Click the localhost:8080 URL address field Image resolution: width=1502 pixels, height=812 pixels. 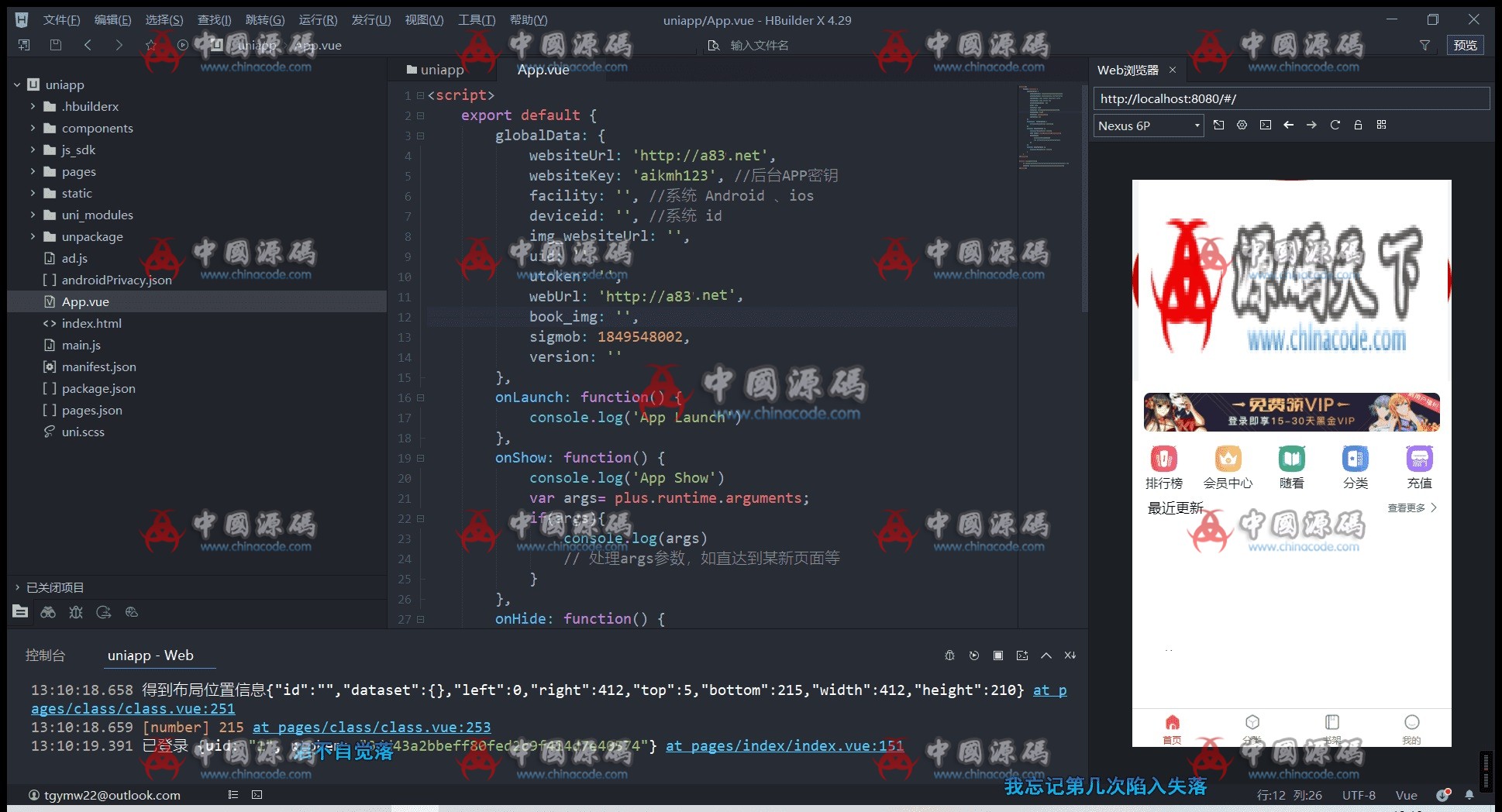coord(1290,99)
